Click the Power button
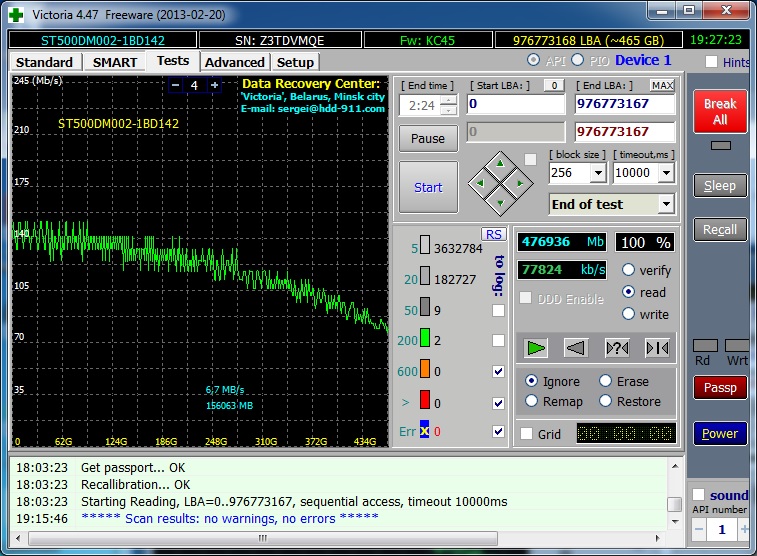The height and width of the screenshot is (556, 757). (720, 433)
